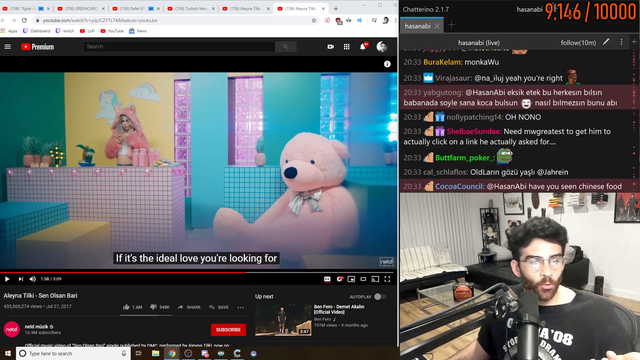Click username CocoaCouncil in chat
This screenshot has width=640, height=360.
tap(460, 187)
